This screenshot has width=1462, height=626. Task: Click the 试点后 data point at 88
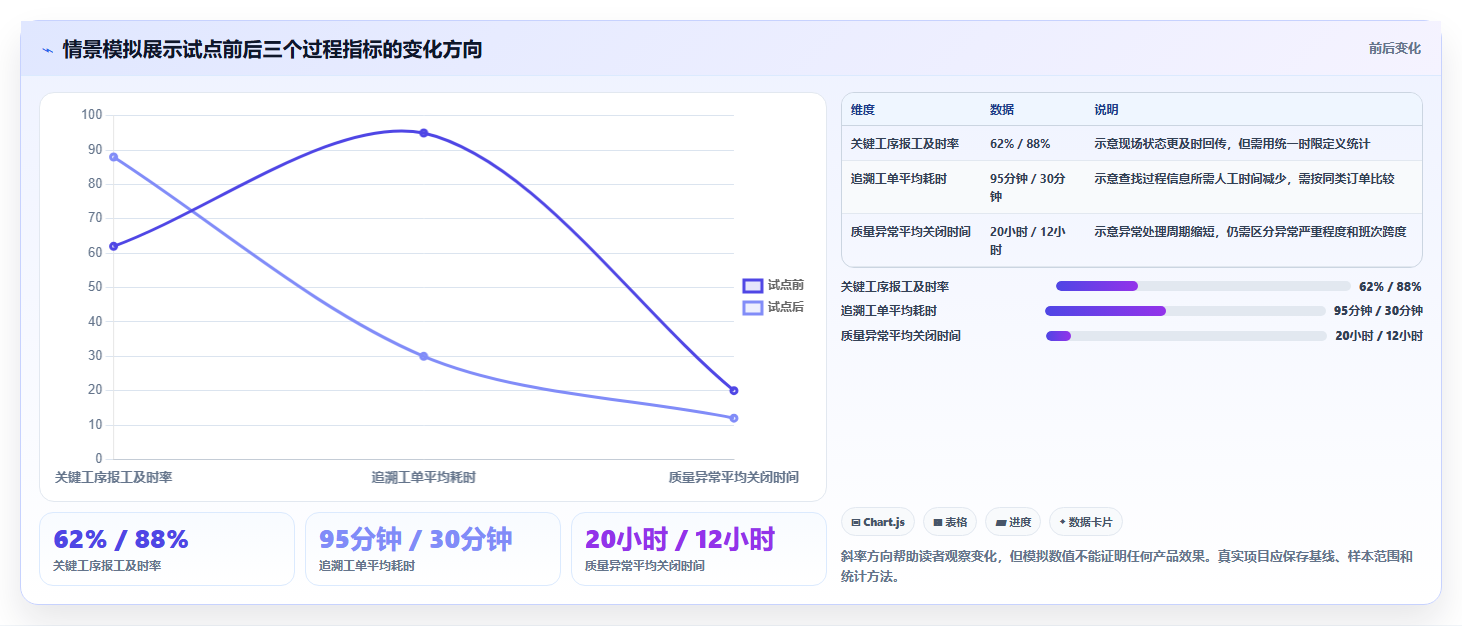(114, 157)
